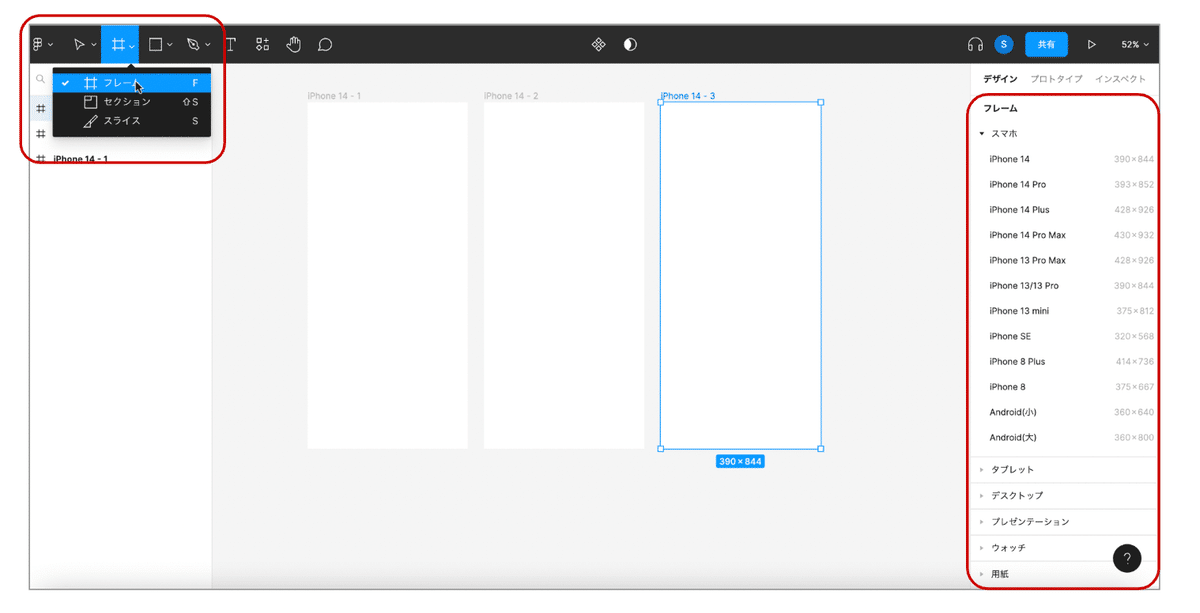This screenshot has width=1200, height=613.
Task: Open the Resources components tool
Action: click(262, 45)
